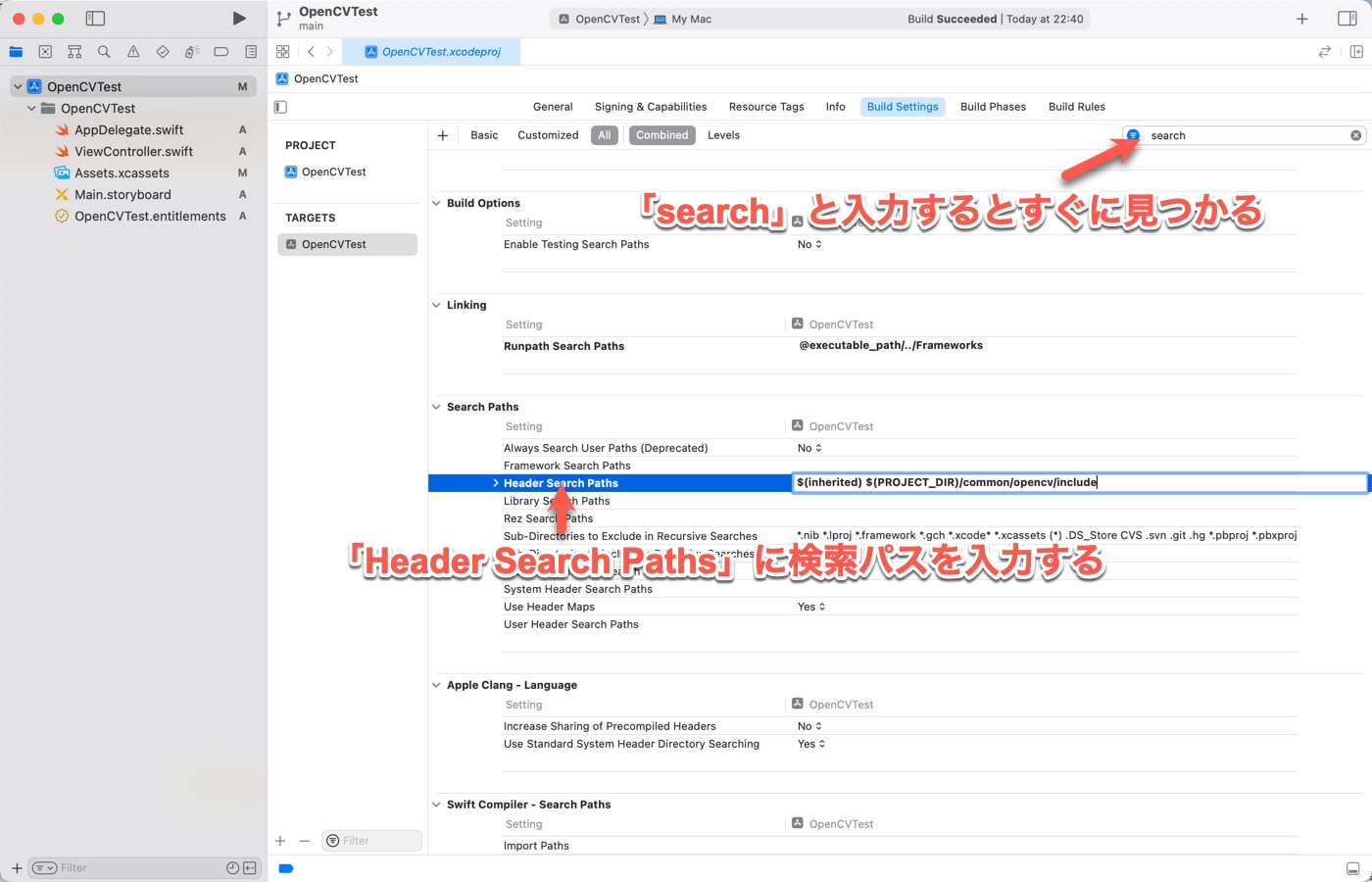This screenshot has width=1372, height=882.
Task: Show Basic build settings
Action: [484, 135]
